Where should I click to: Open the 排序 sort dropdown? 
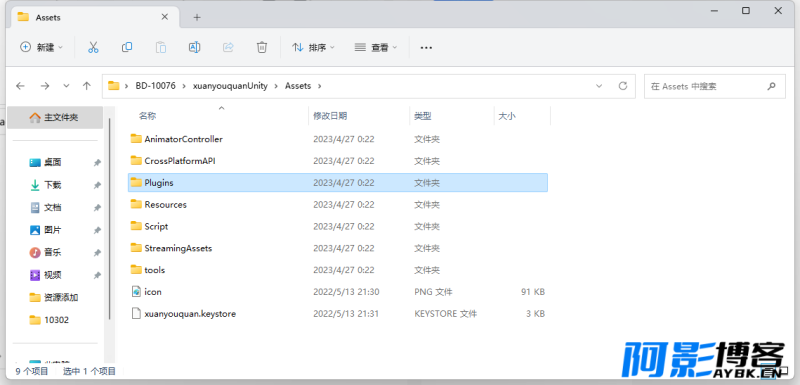313,47
